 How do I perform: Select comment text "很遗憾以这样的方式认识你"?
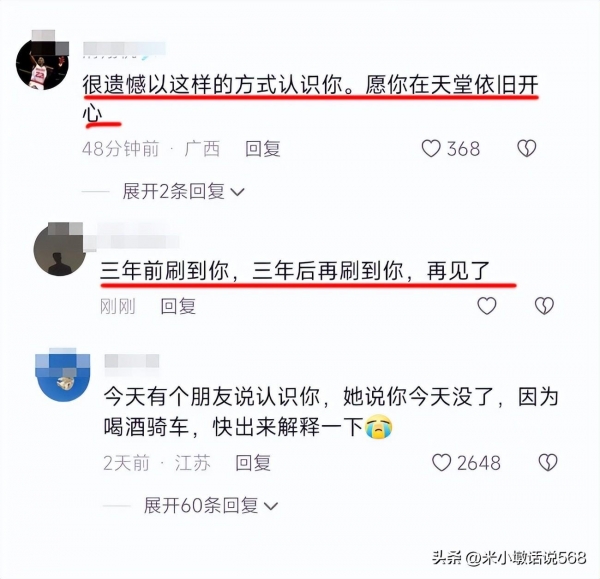point(212,85)
